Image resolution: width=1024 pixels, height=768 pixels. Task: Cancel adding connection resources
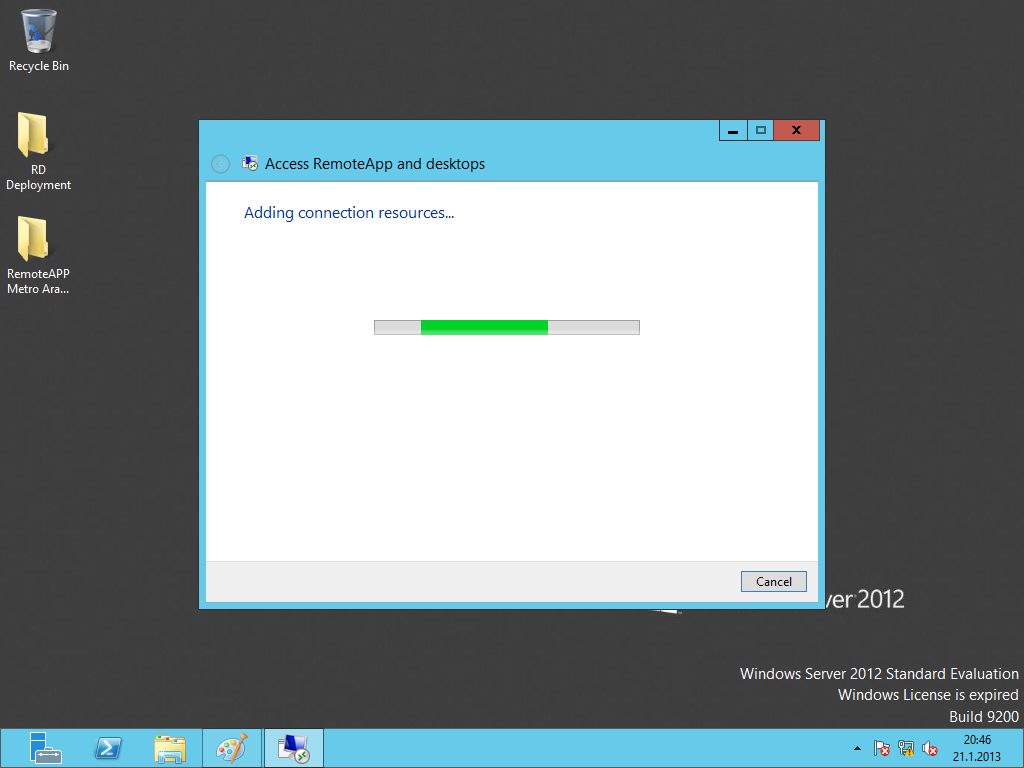(x=773, y=581)
